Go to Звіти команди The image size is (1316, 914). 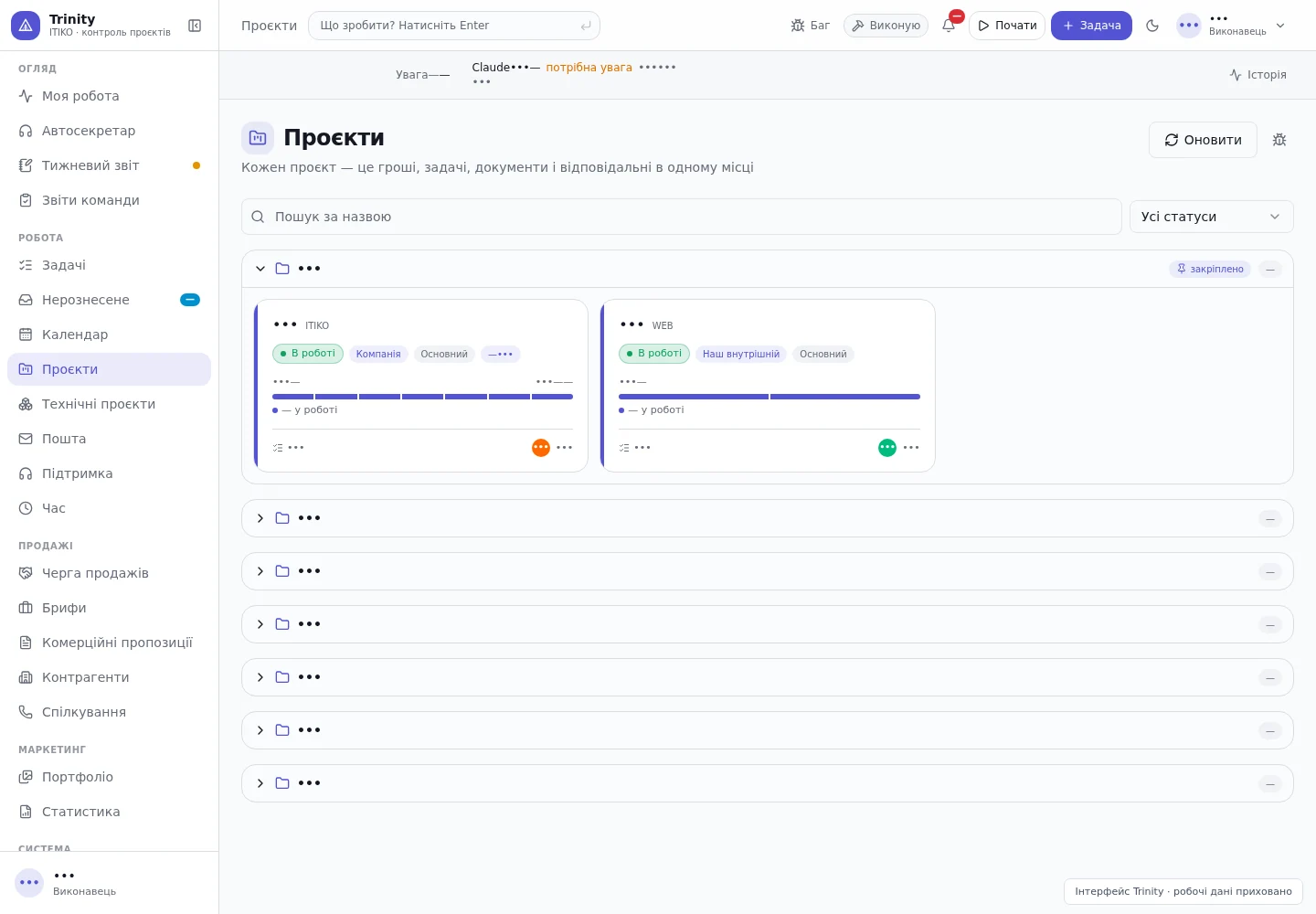[x=109, y=200]
